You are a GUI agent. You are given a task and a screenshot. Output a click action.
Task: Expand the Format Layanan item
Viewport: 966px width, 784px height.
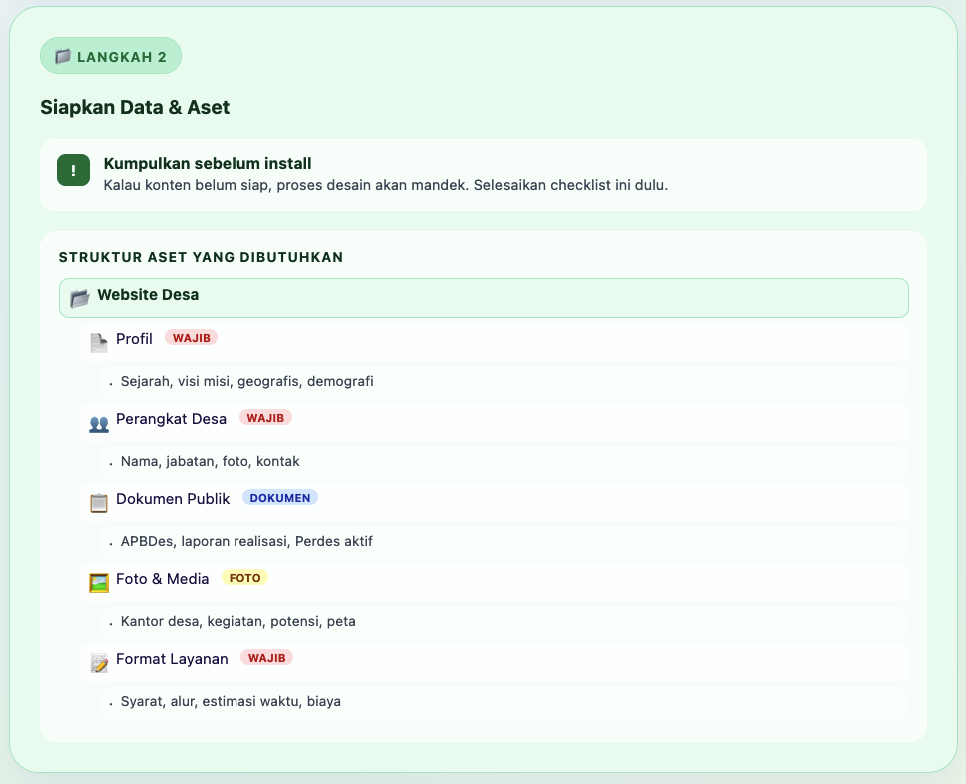pyautogui.click(x=172, y=658)
